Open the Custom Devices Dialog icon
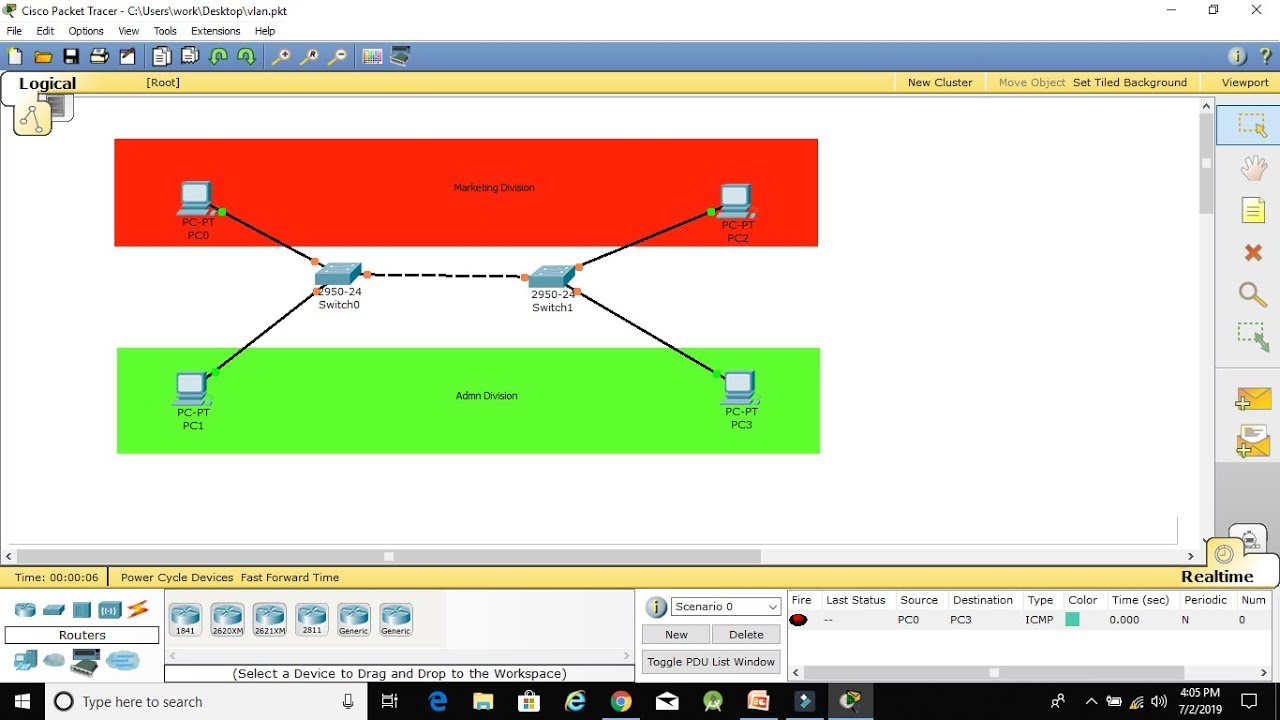This screenshot has width=1280, height=720. 400,57
